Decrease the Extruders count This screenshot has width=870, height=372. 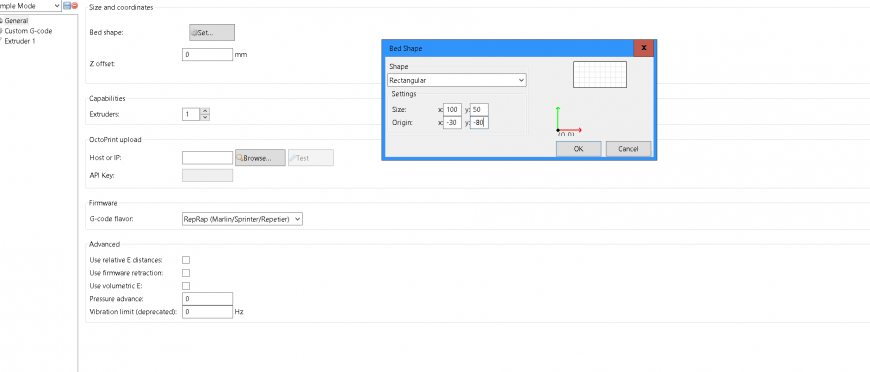pyautogui.click(x=205, y=118)
